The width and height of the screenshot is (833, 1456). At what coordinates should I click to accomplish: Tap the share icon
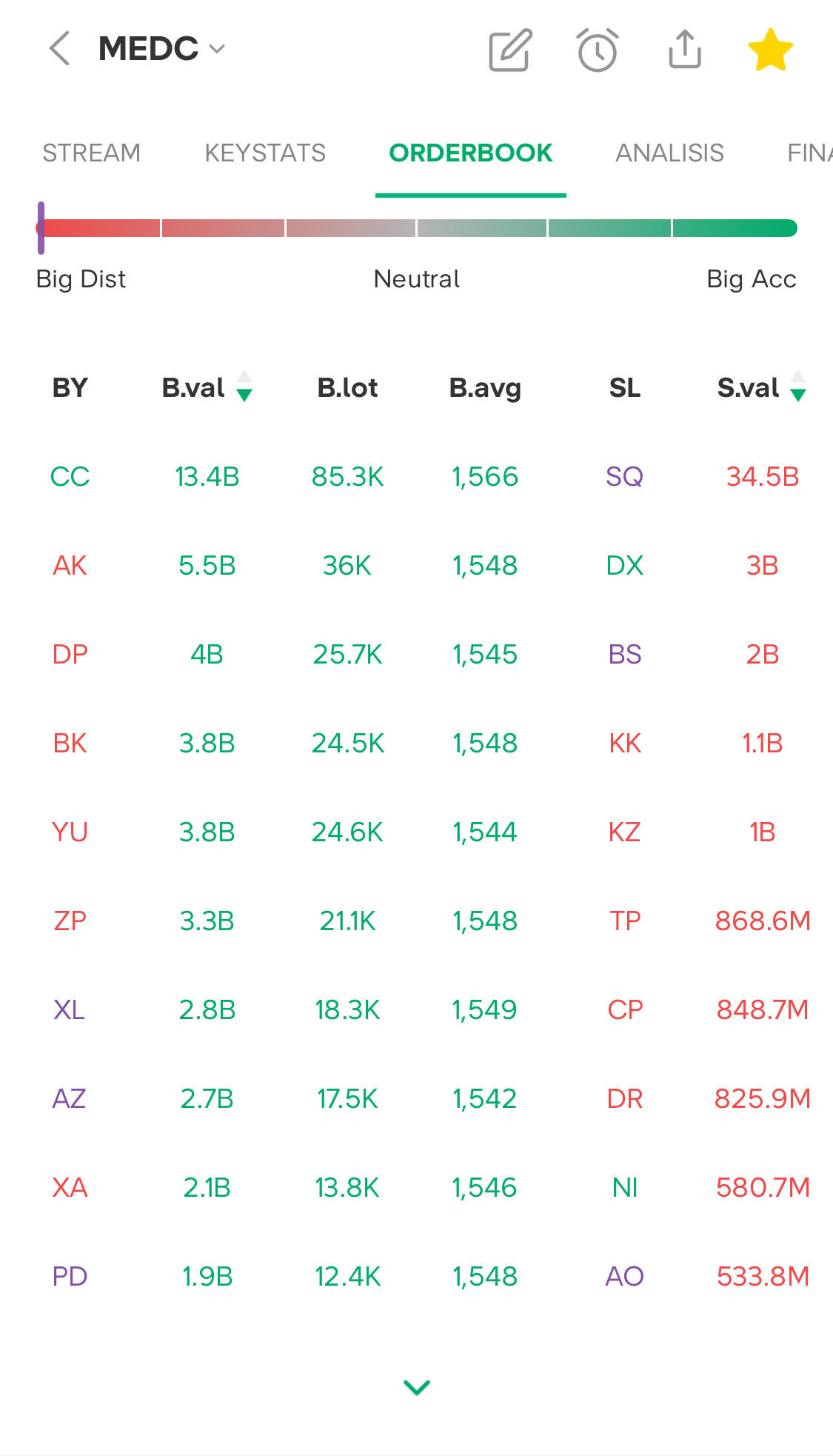tap(684, 50)
